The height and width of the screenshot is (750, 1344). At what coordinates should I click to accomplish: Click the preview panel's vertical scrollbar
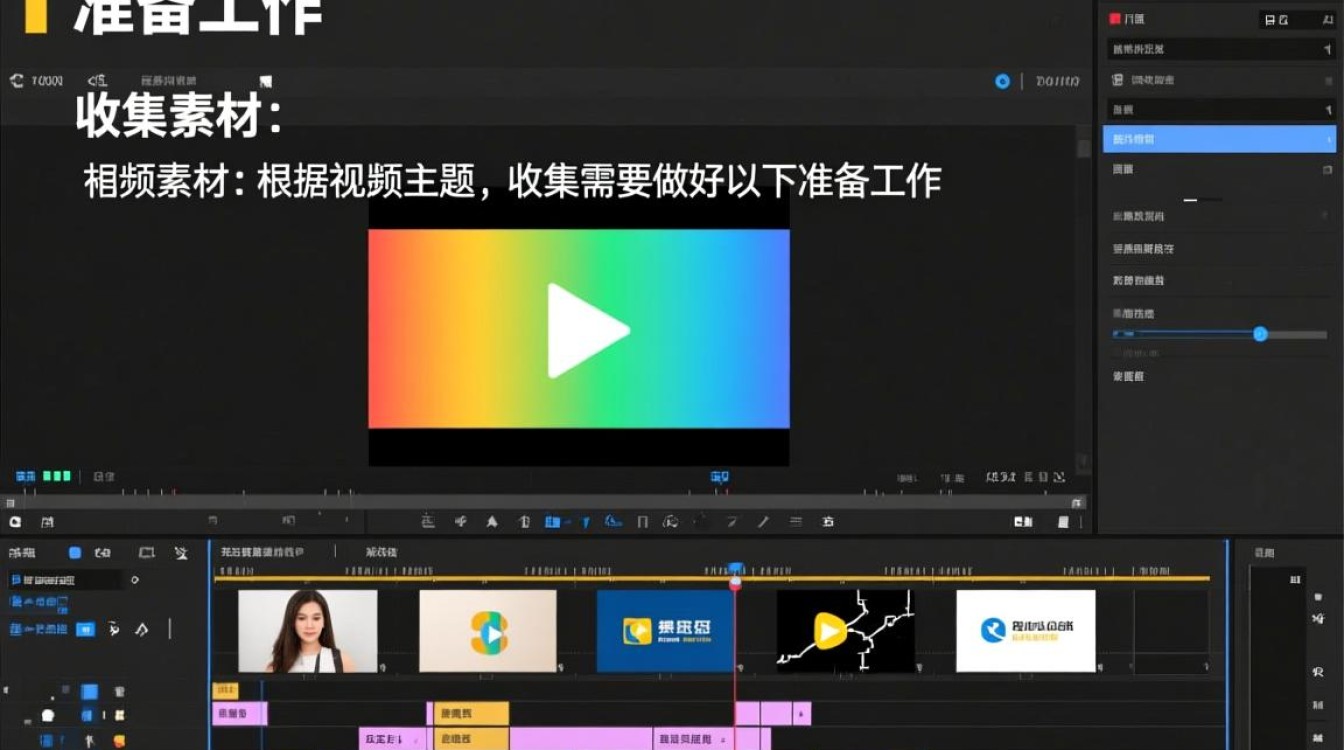[1083, 300]
